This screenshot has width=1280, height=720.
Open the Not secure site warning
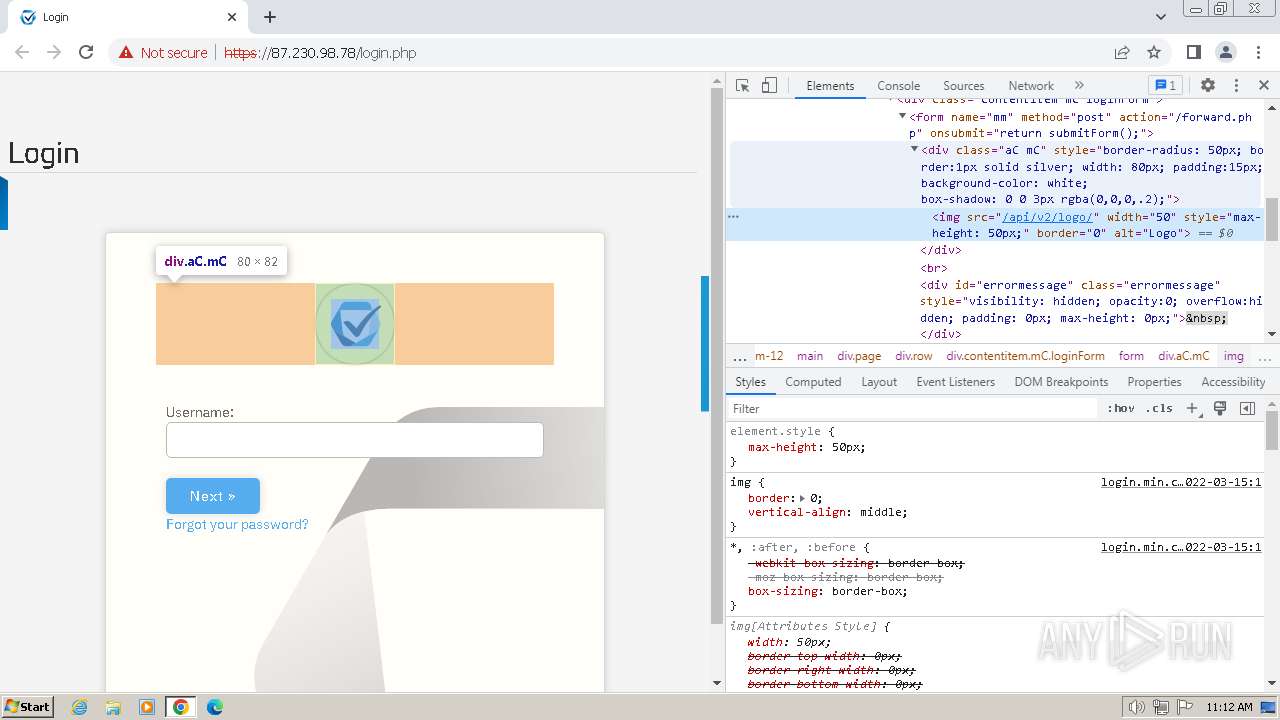[x=163, y=53]
